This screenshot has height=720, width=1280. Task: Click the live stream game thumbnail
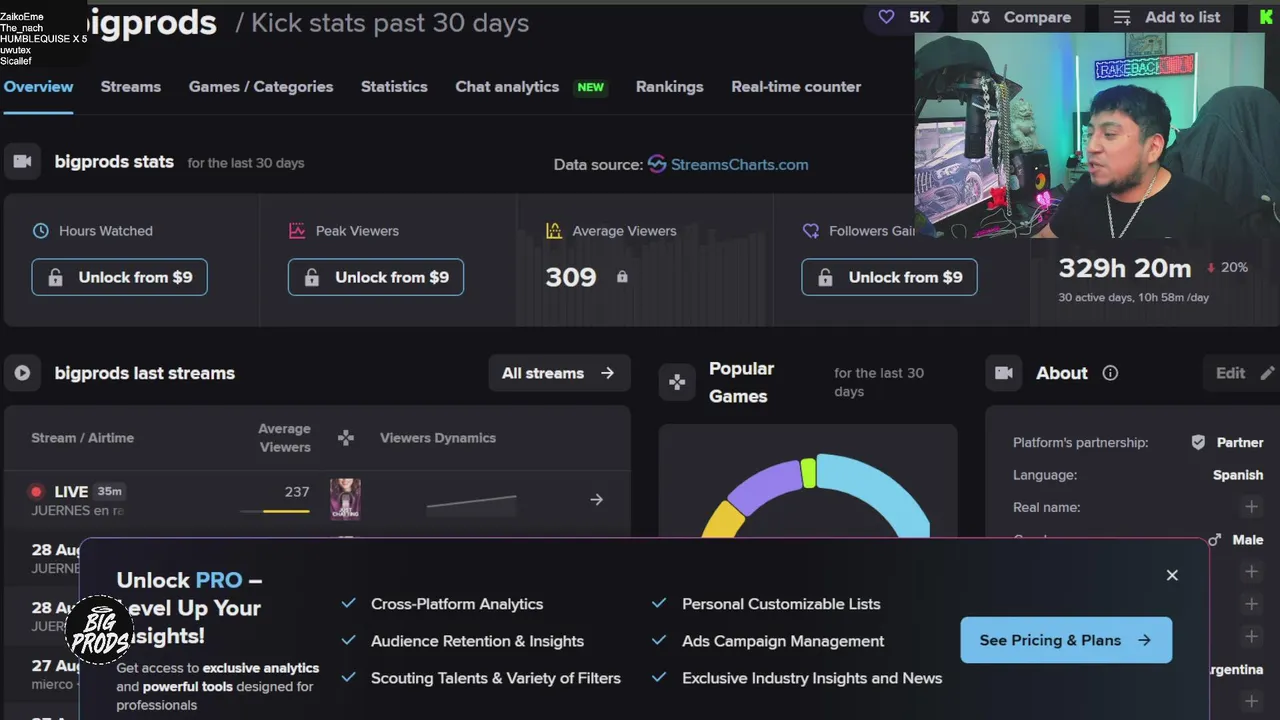pyautogui.click(x=345, y=499)
